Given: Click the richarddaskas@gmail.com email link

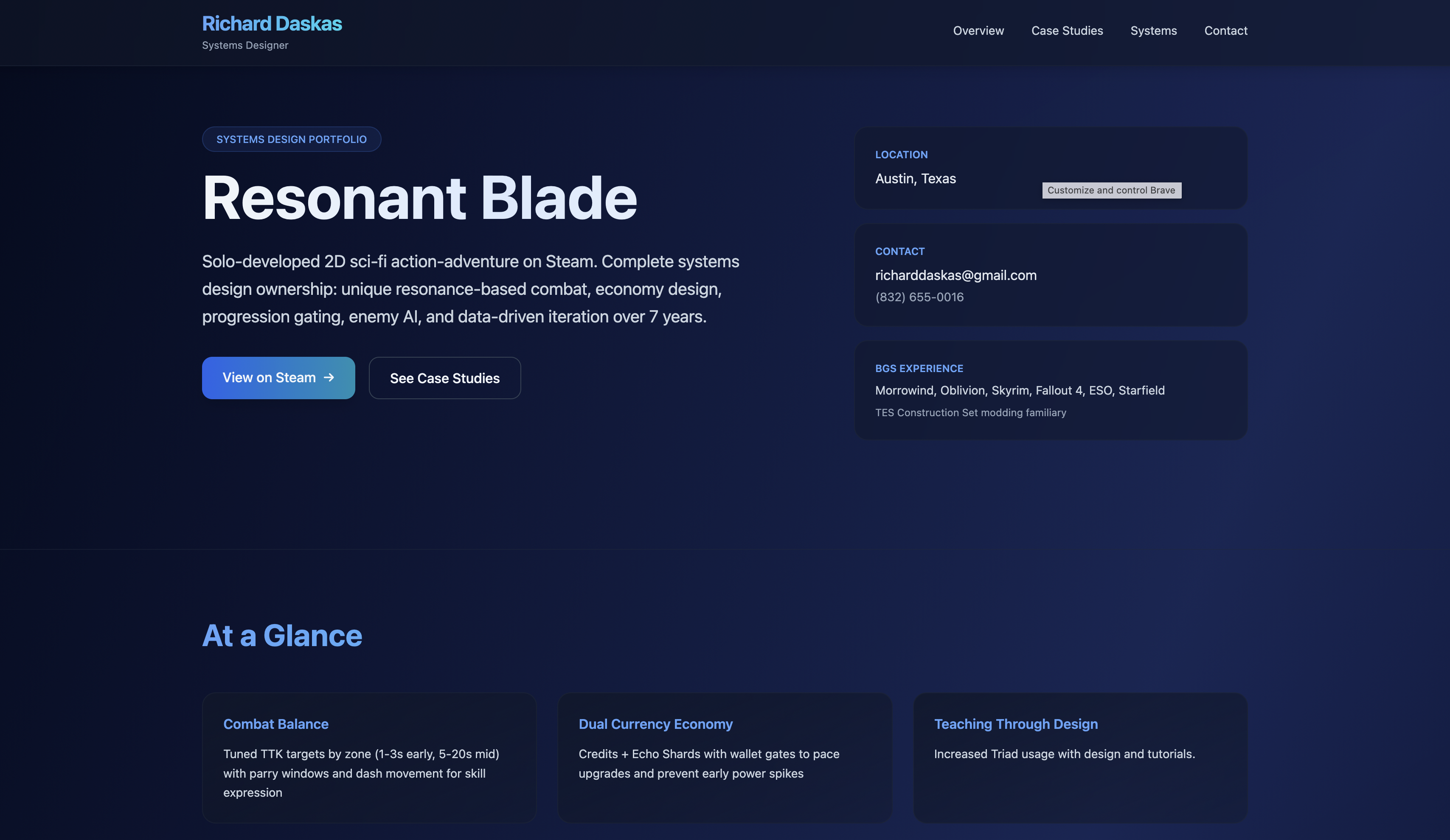Looking at the screenshot, I should point(955,275).
